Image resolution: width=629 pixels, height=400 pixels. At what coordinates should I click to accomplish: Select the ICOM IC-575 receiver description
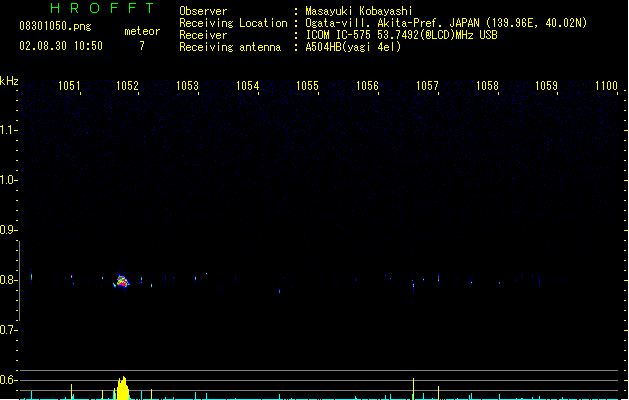(401, 35)
